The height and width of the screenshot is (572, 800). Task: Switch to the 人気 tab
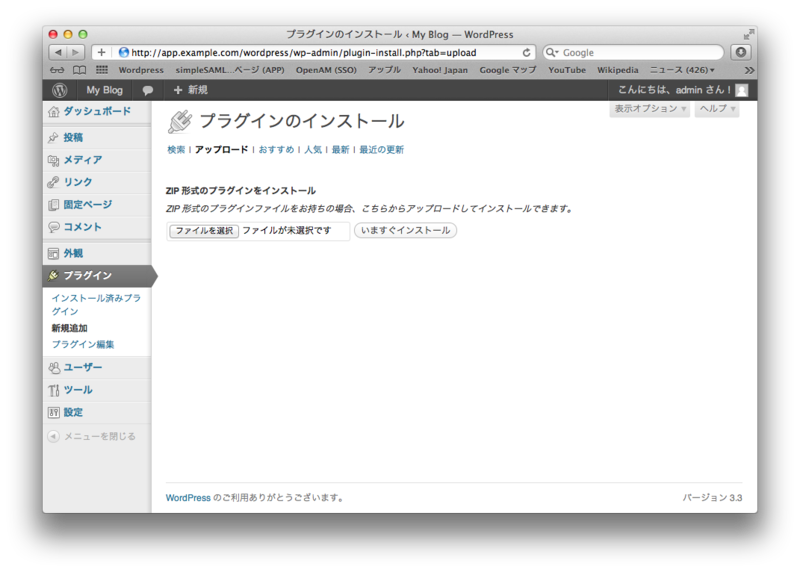tap(313, 150)
